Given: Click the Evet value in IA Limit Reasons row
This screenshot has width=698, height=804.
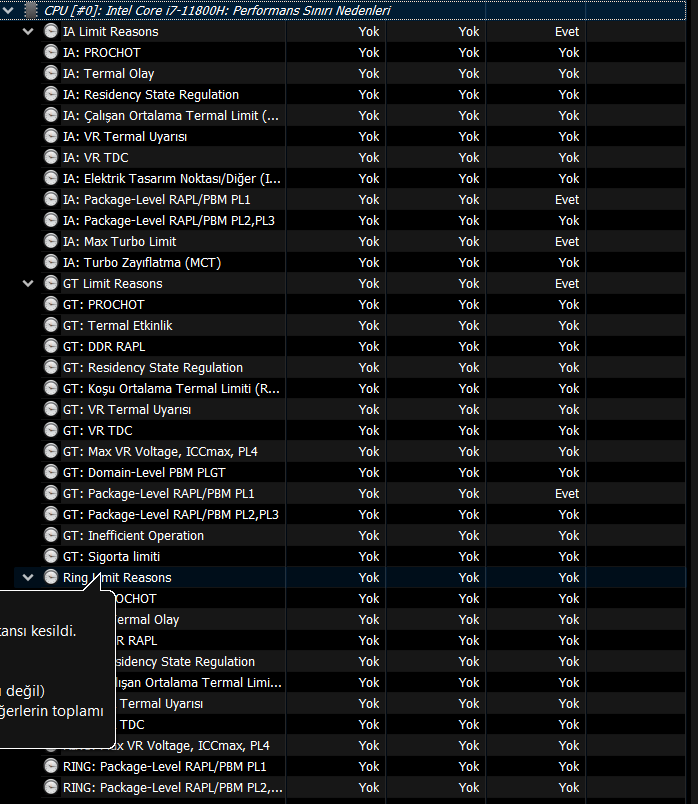Looking at the screenshot, I should pyautogui.click(x=567, y=32).
